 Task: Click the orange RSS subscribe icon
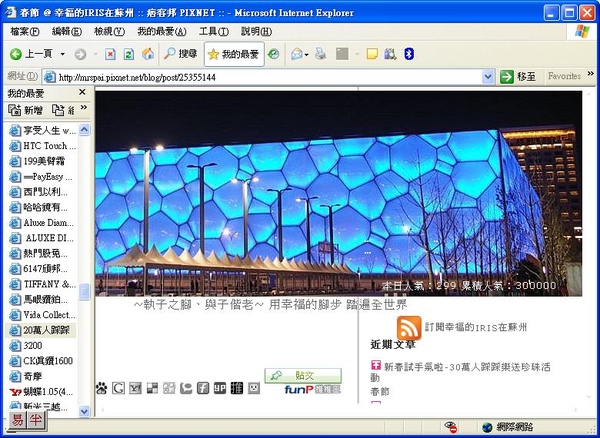pos(409,328)
